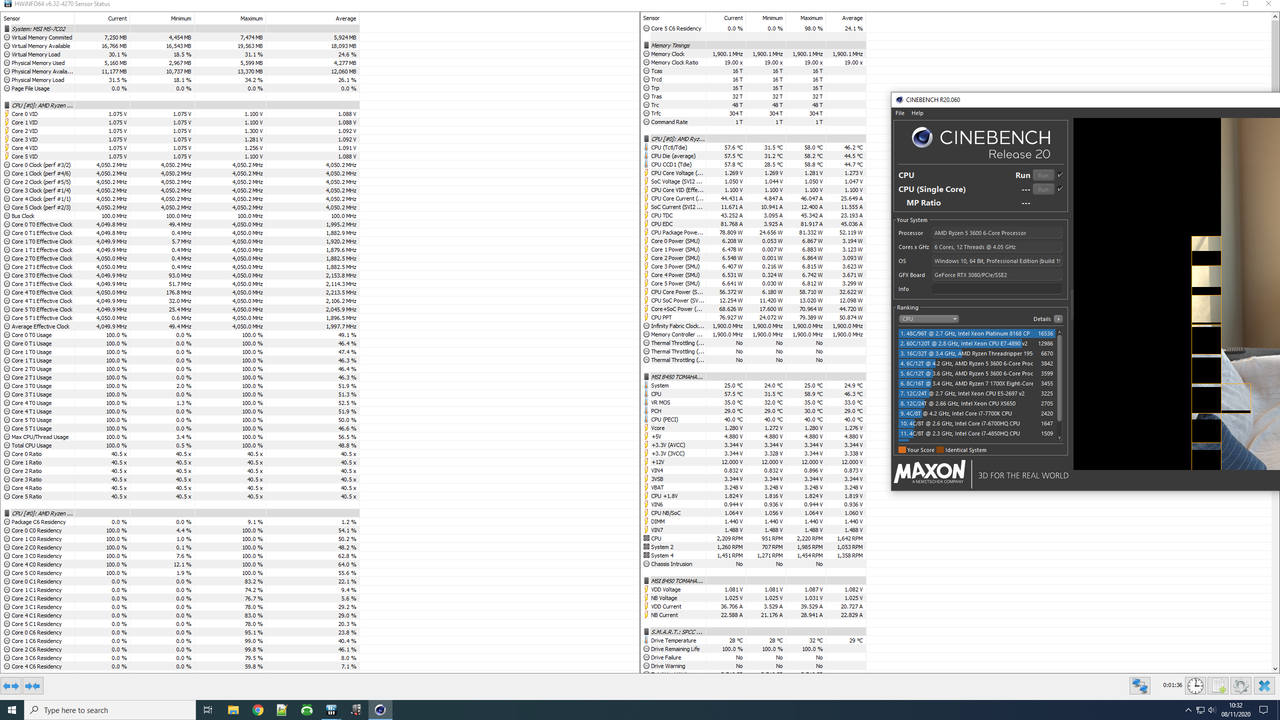Viewport: 1280px width, 720px height.
Task: Click the Cinebench sphere logo
Action: 922,137
